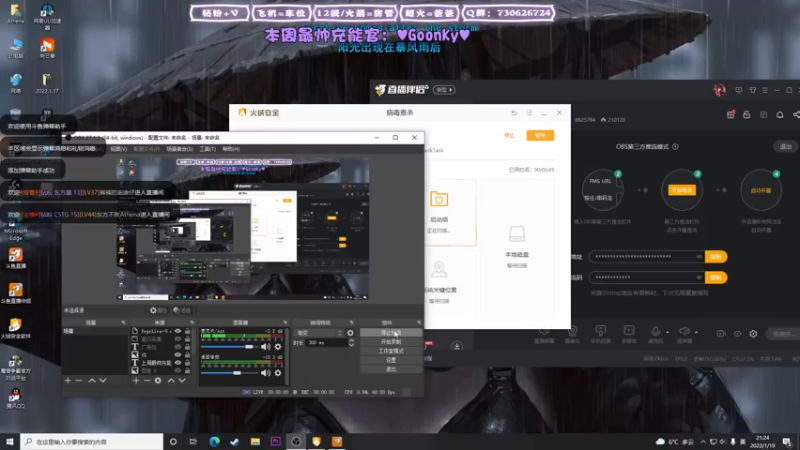Adjust the 桌面音频 volume slider
This screenshot has width=800, height=450.
pyautogui.click(x=230, y=373)
